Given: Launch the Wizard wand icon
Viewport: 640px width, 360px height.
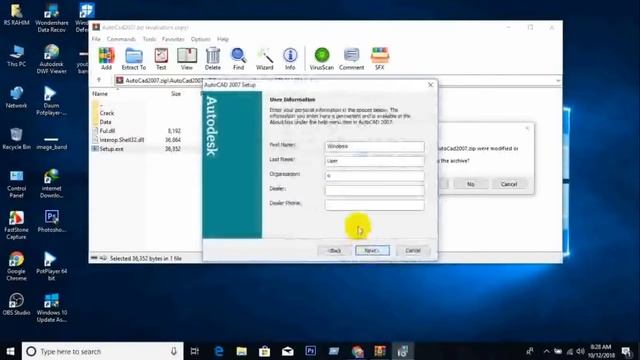Looking at the screenshot, I should click(x=264, y=59).
